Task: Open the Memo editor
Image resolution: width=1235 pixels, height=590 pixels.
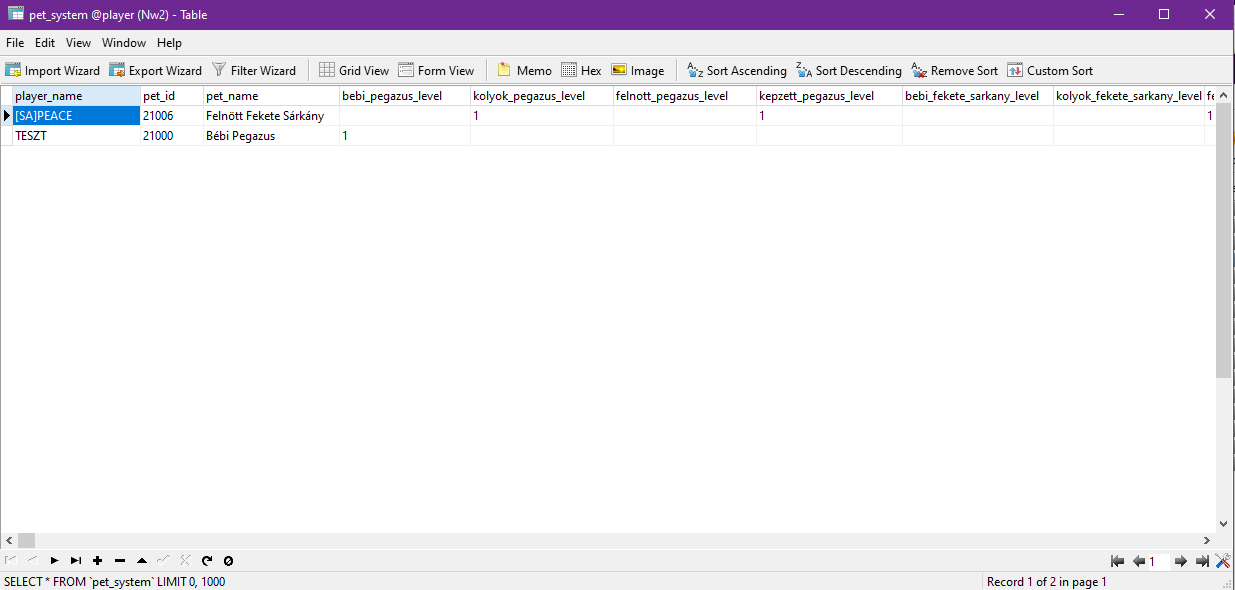Action: click(524, 70)
